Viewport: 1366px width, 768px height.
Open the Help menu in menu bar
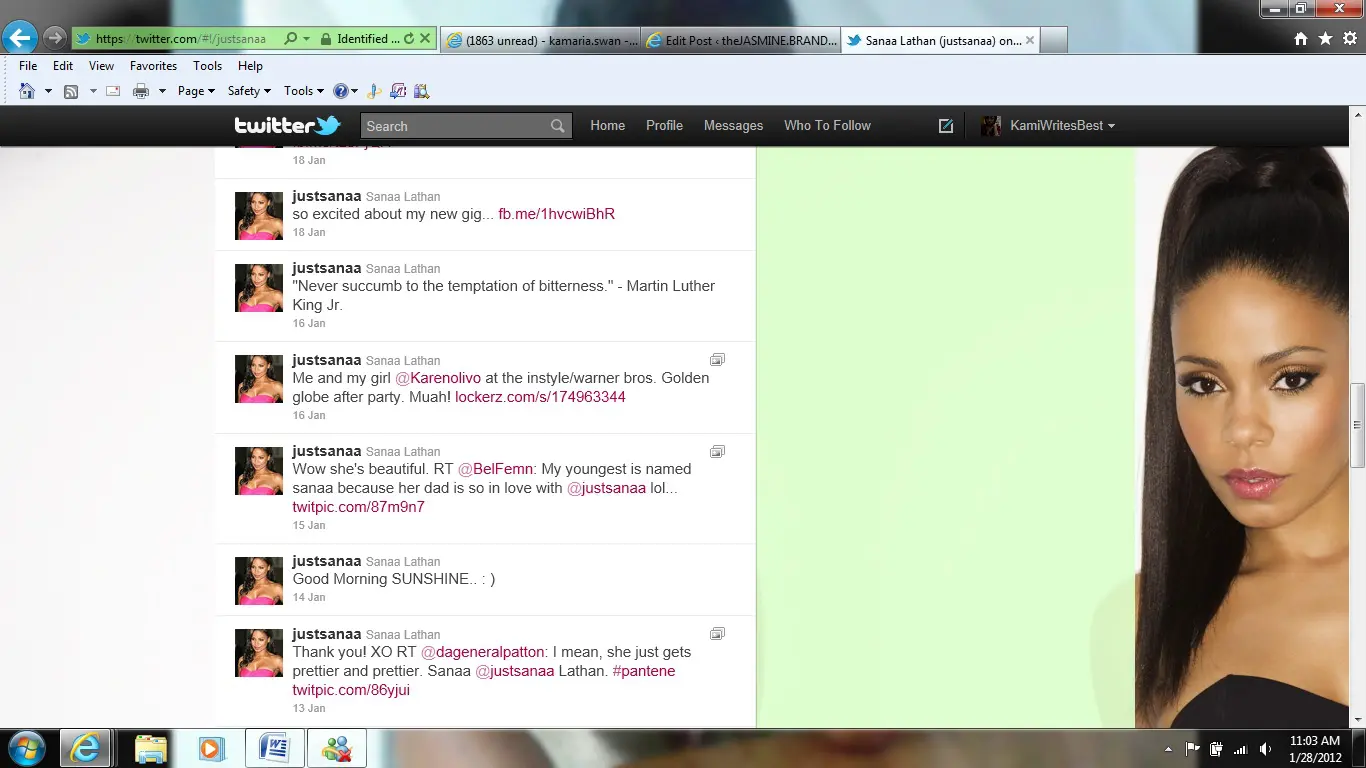pyautogui.click(x=250, y=66)
